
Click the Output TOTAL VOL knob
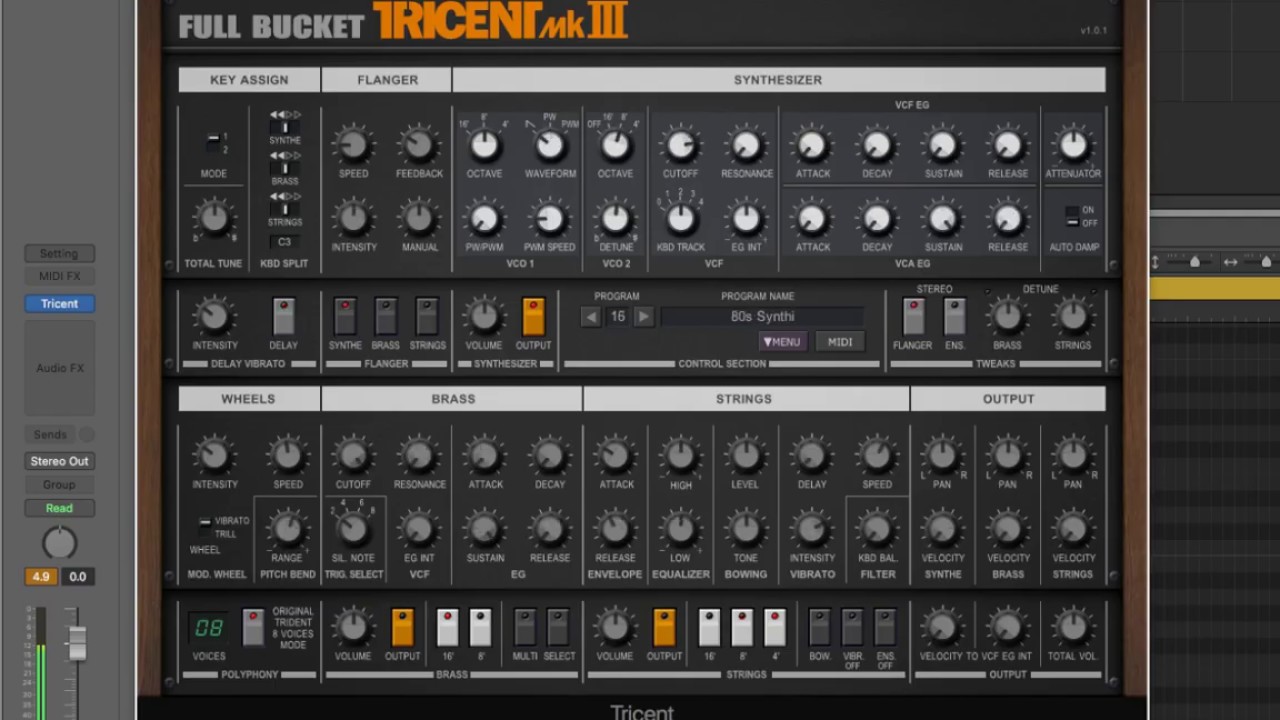click(x=1073, y=627)
